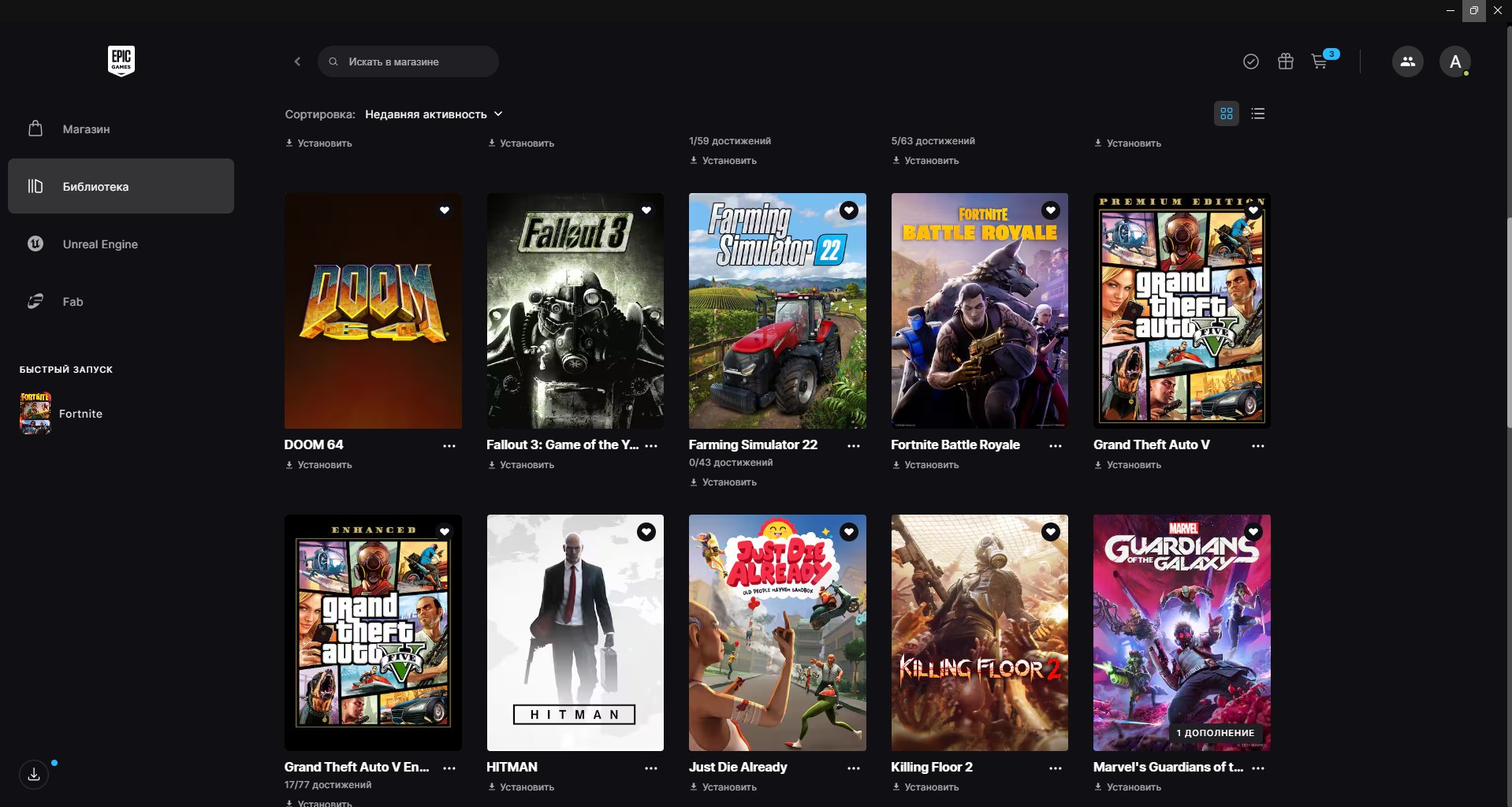Go to the Магазин store page
Image resolution: width=1512 pixels, height=807 pixels.
click(x=86, y=129)
